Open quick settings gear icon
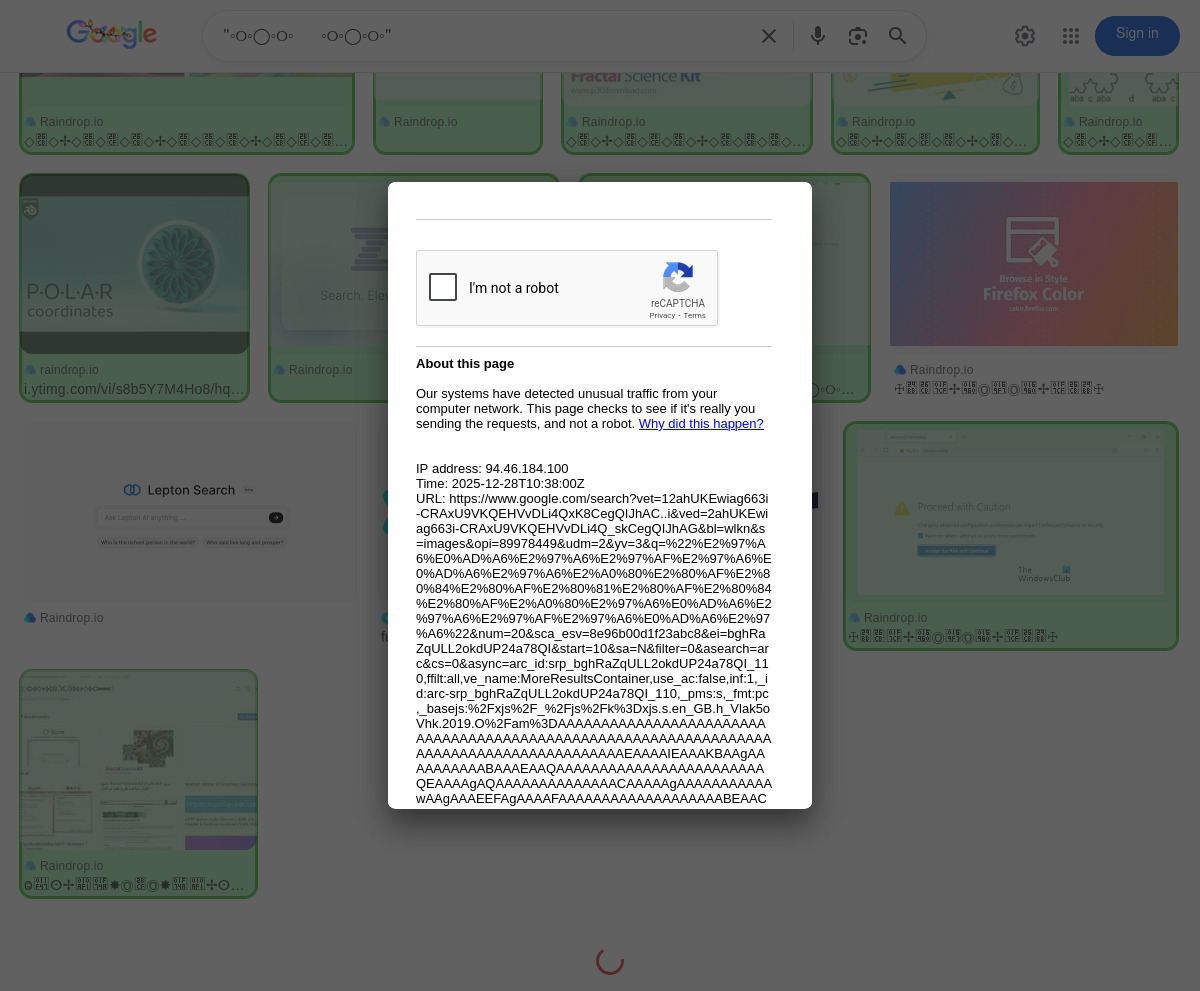This screenshot has height=991, width=1200. pyautogui.click(x=1025, y=37)
